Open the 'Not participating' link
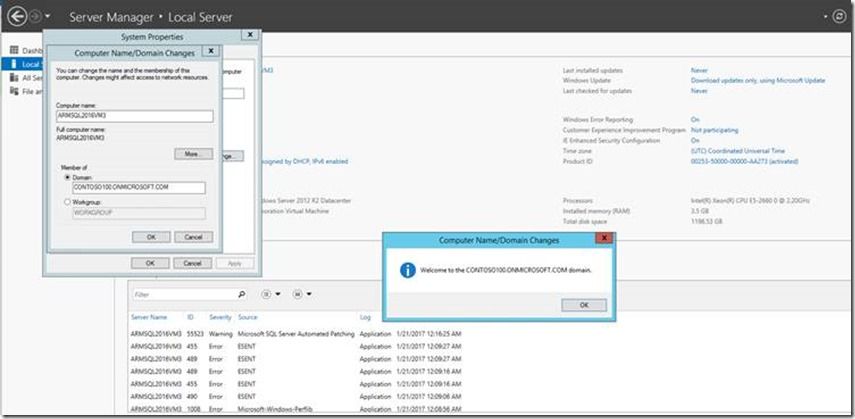The width and height of the screenshot is (855, 419). point(714,130)
